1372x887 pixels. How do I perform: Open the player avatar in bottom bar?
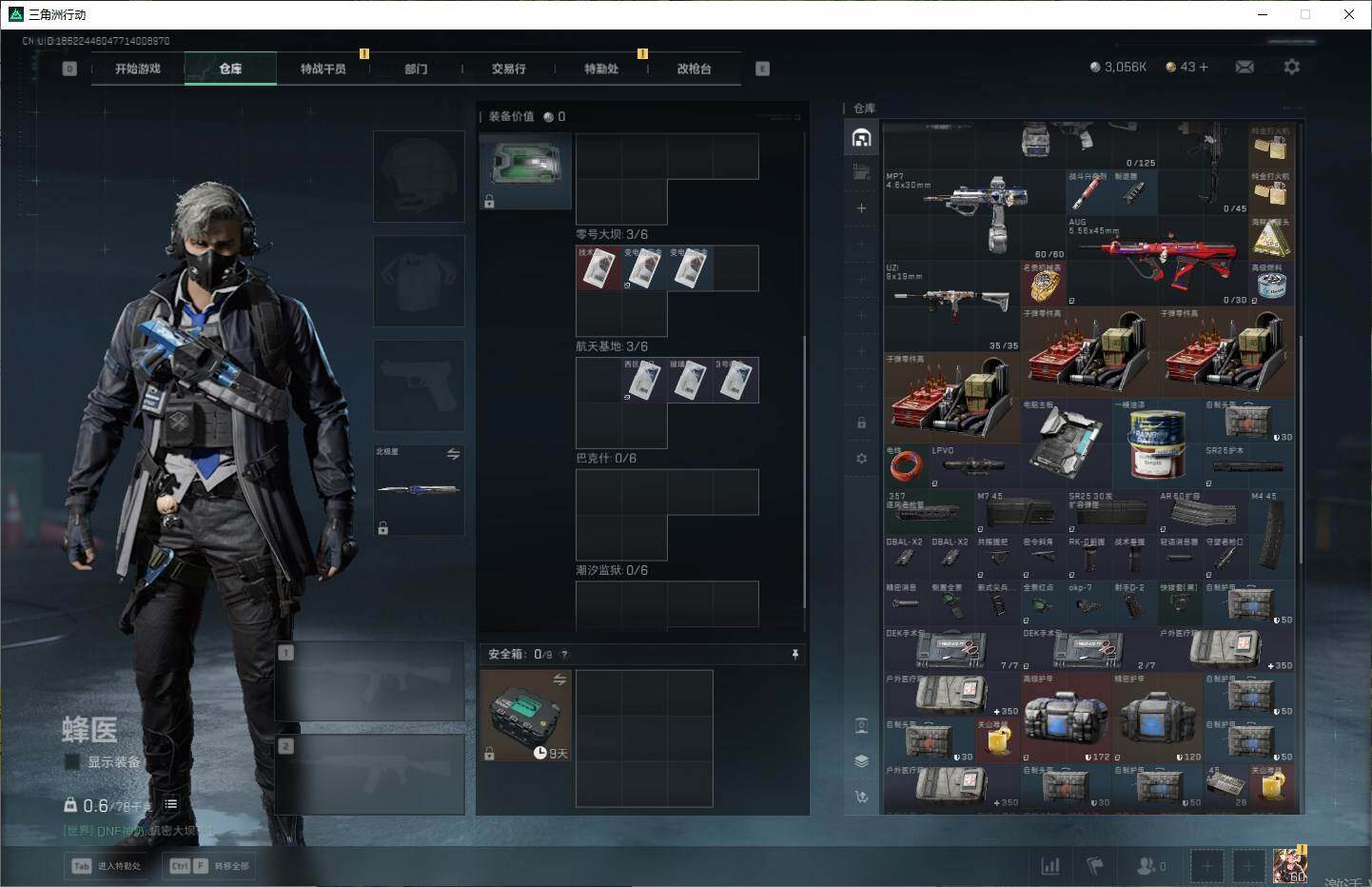click(x=1290, y=865)
